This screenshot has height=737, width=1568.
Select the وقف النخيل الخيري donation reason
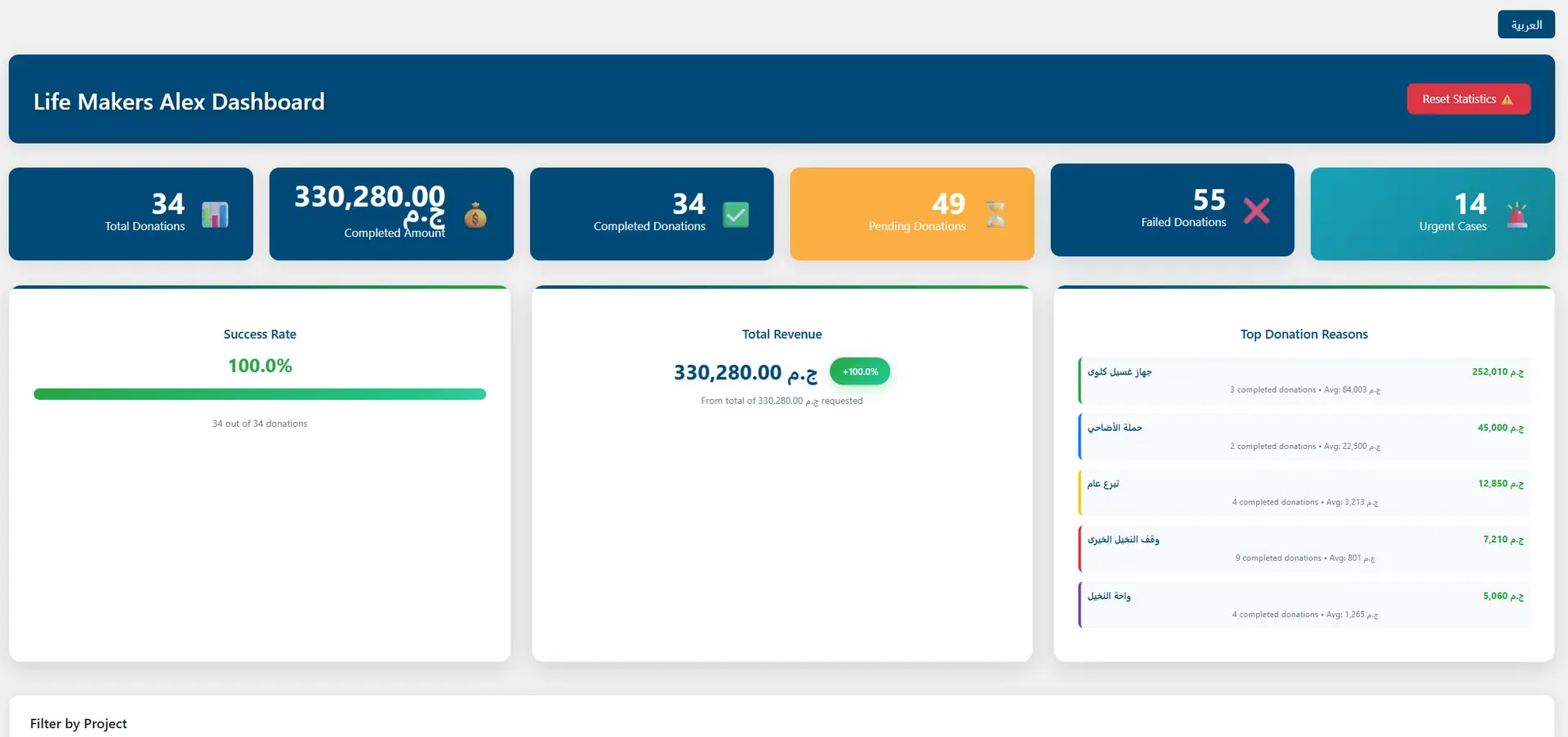[x=1123, y=539]
